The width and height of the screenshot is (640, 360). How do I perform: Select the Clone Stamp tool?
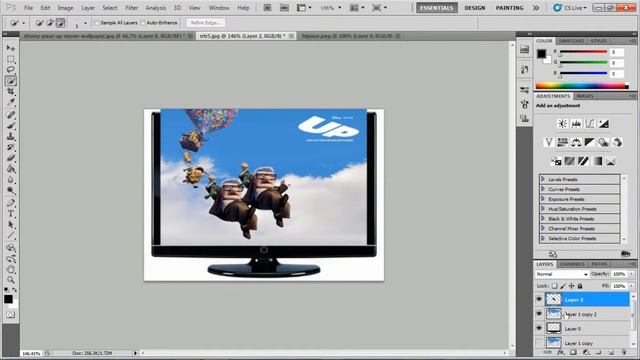pyautogui.click(x=11, y=136)
